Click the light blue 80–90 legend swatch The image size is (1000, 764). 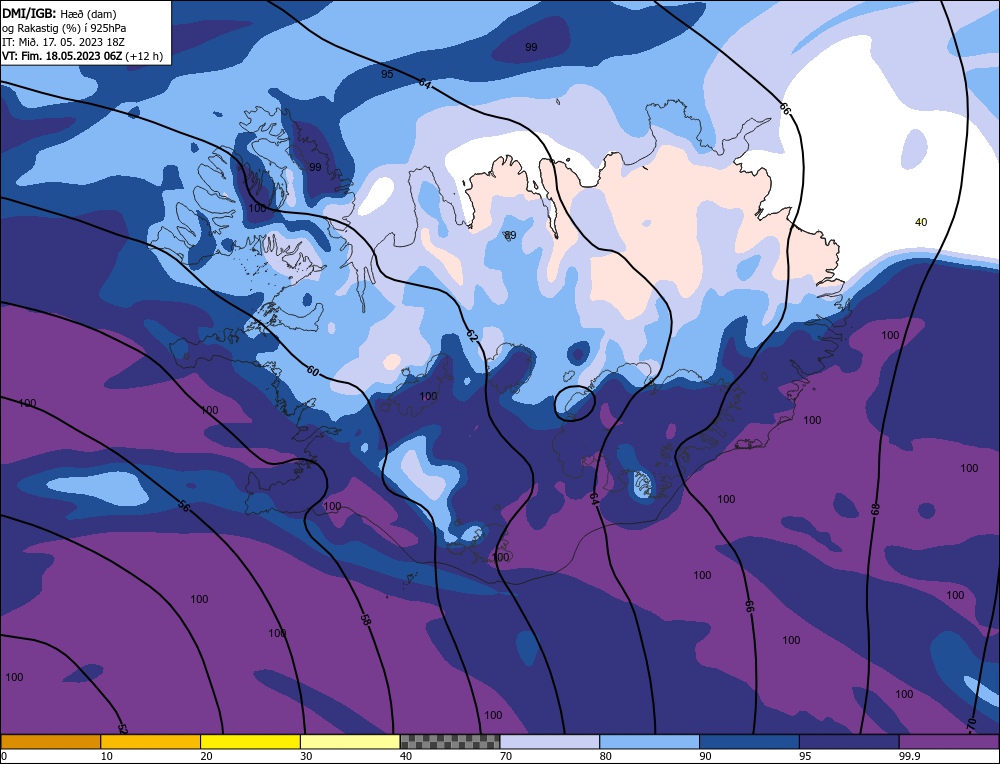649,742
